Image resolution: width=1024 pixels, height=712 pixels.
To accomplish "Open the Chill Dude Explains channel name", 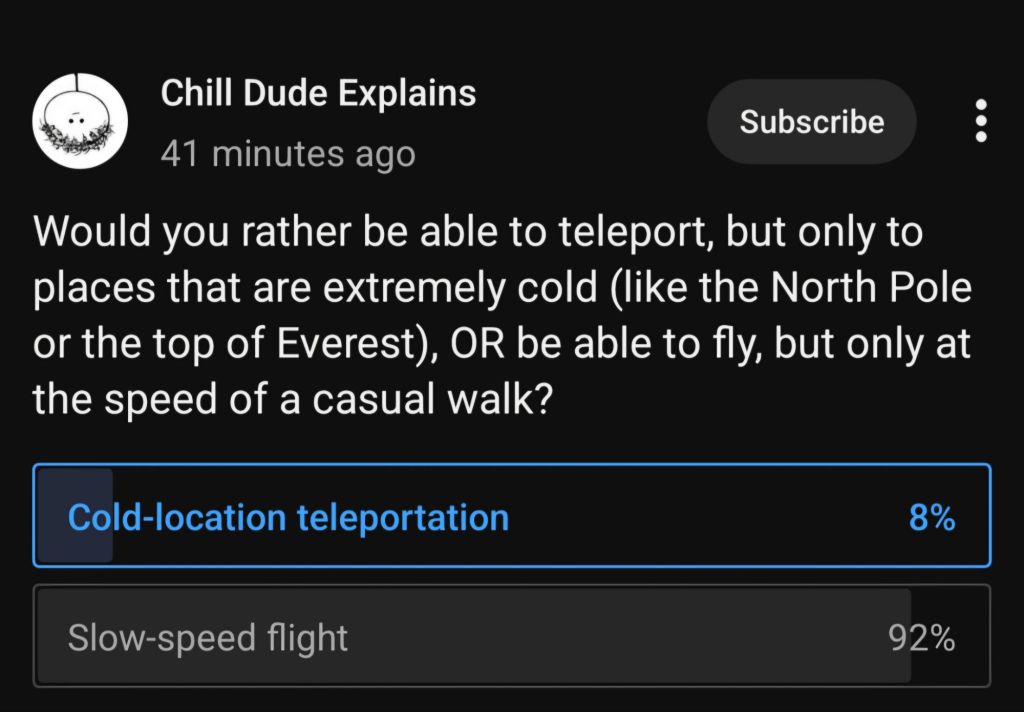I will coord(318,94).
